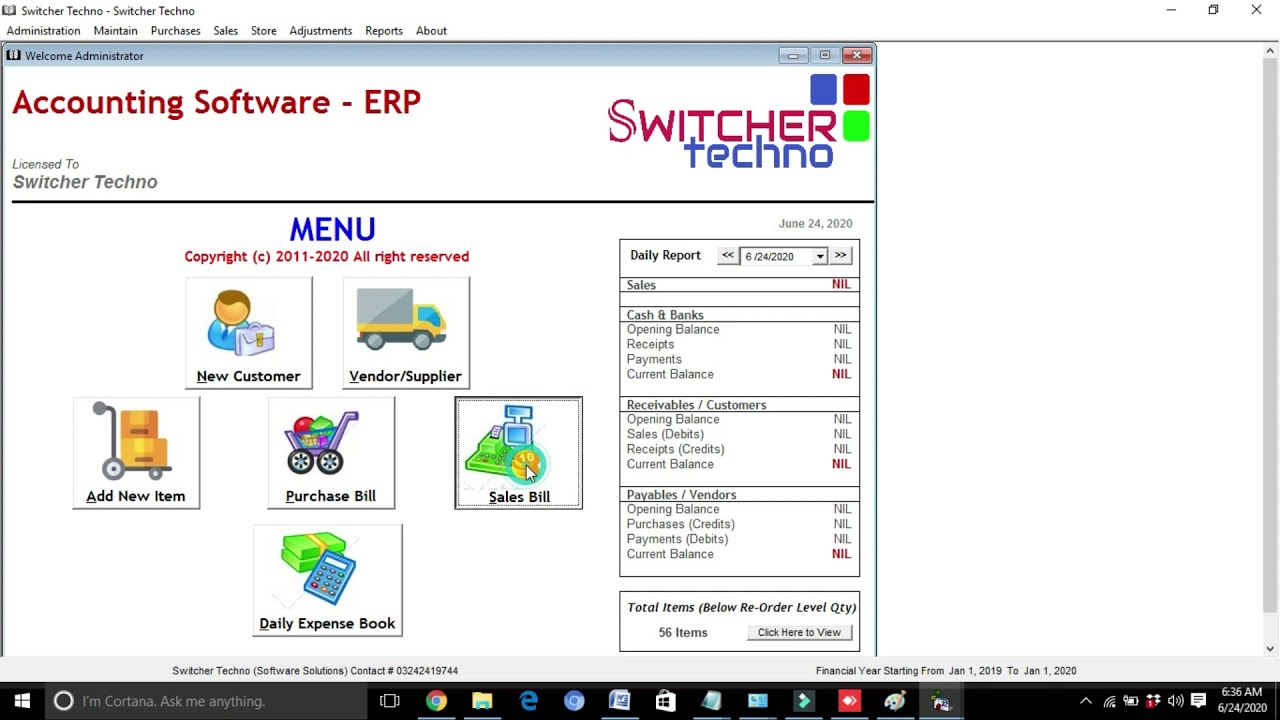Click Here to View re-order level items

[799, 632]
